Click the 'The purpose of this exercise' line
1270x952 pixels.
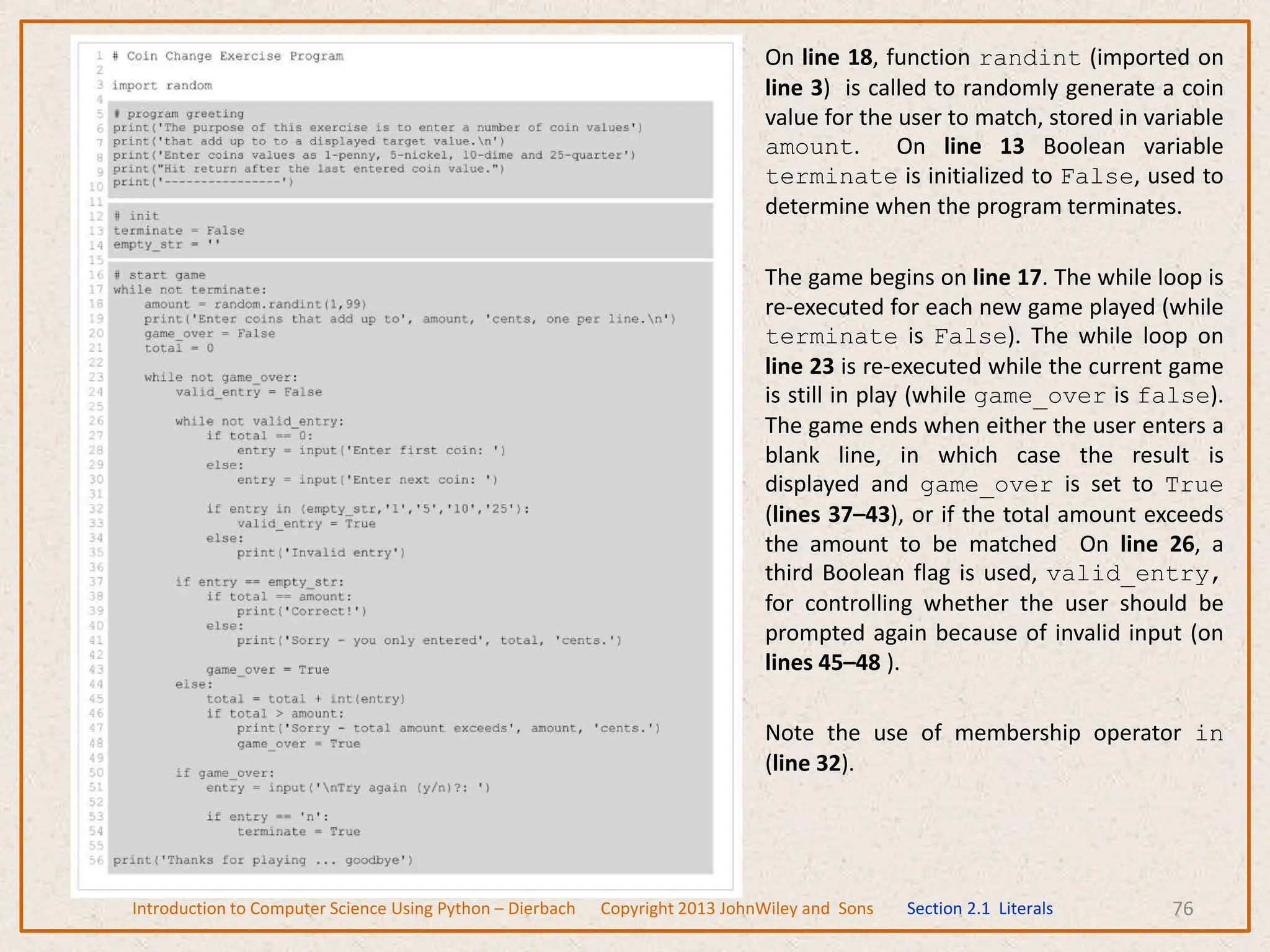pos(378,128)
